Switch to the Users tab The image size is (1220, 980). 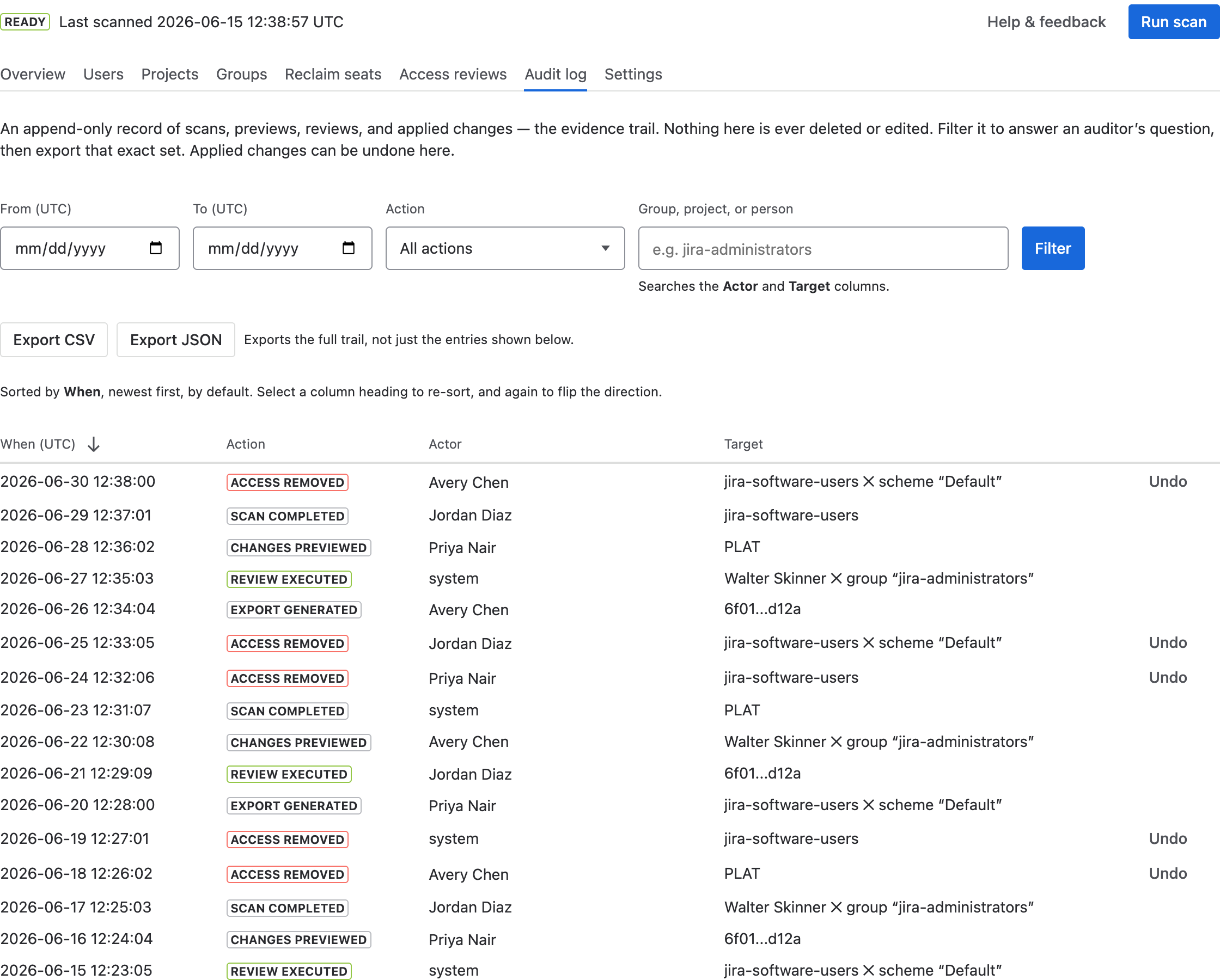click(103, 74)
